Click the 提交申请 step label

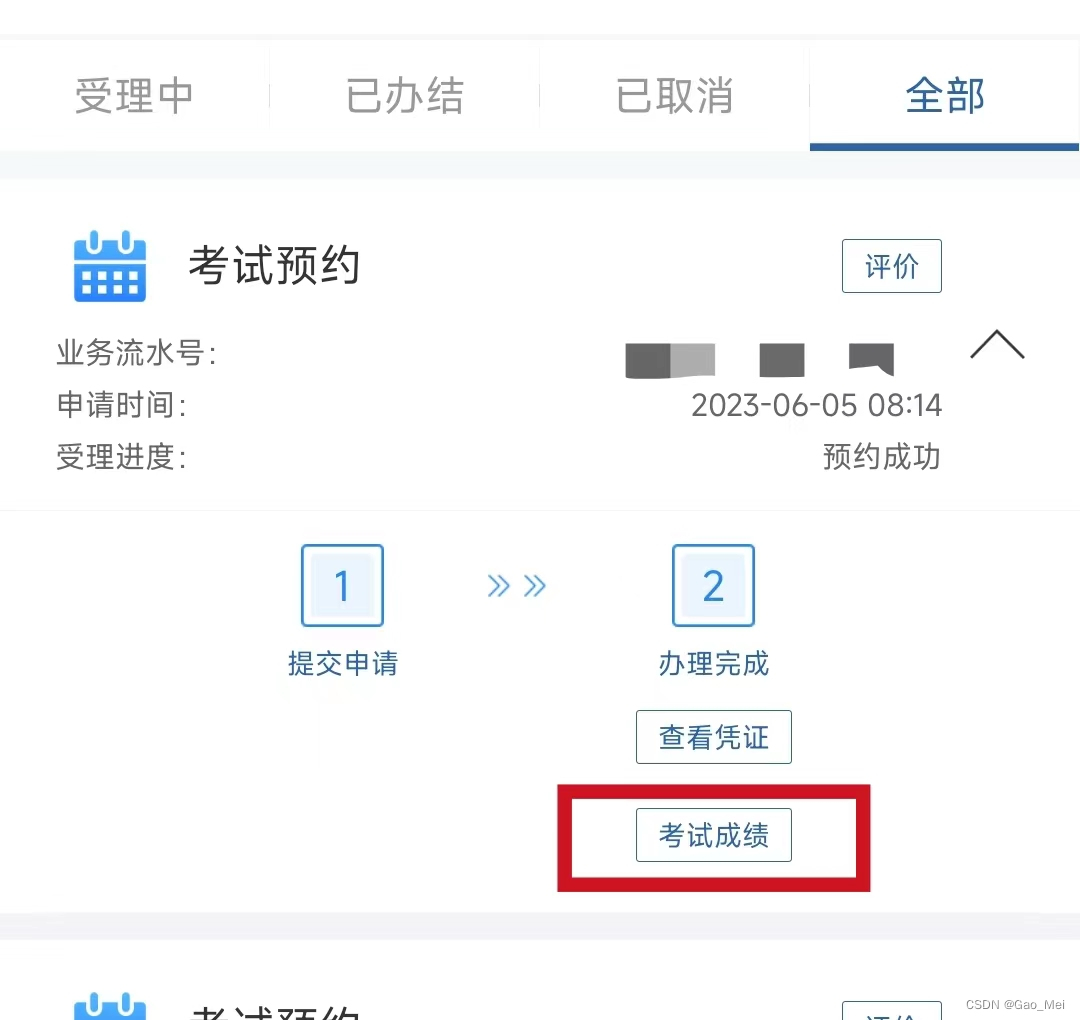[x=342, y=663]
